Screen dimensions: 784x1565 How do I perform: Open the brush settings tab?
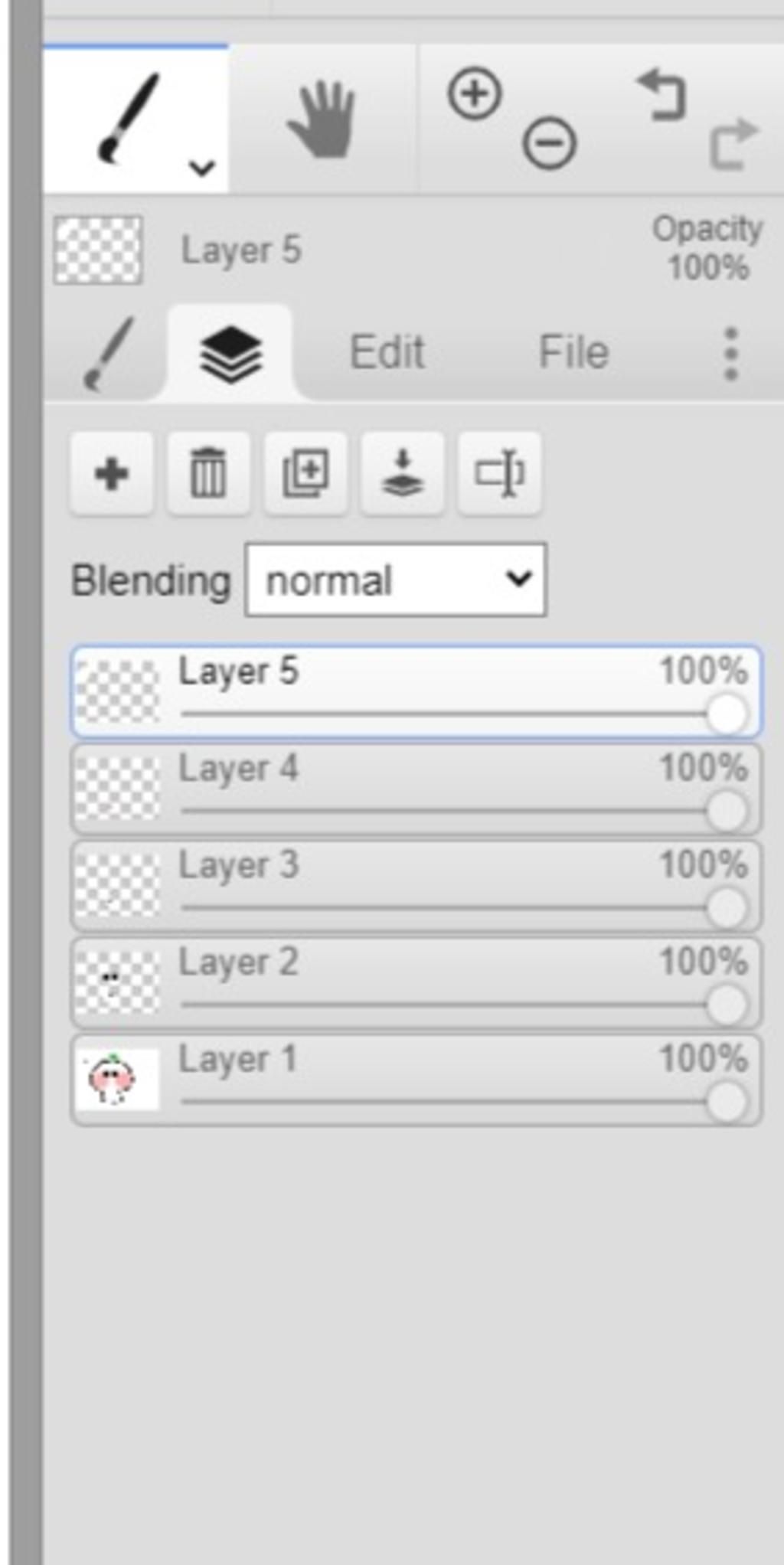108,354
